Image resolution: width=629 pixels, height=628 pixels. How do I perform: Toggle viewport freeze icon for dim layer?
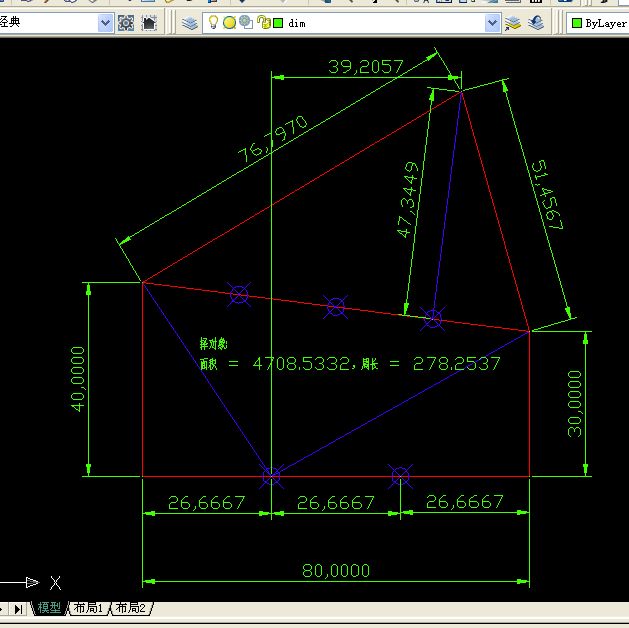tap(246, 22)
